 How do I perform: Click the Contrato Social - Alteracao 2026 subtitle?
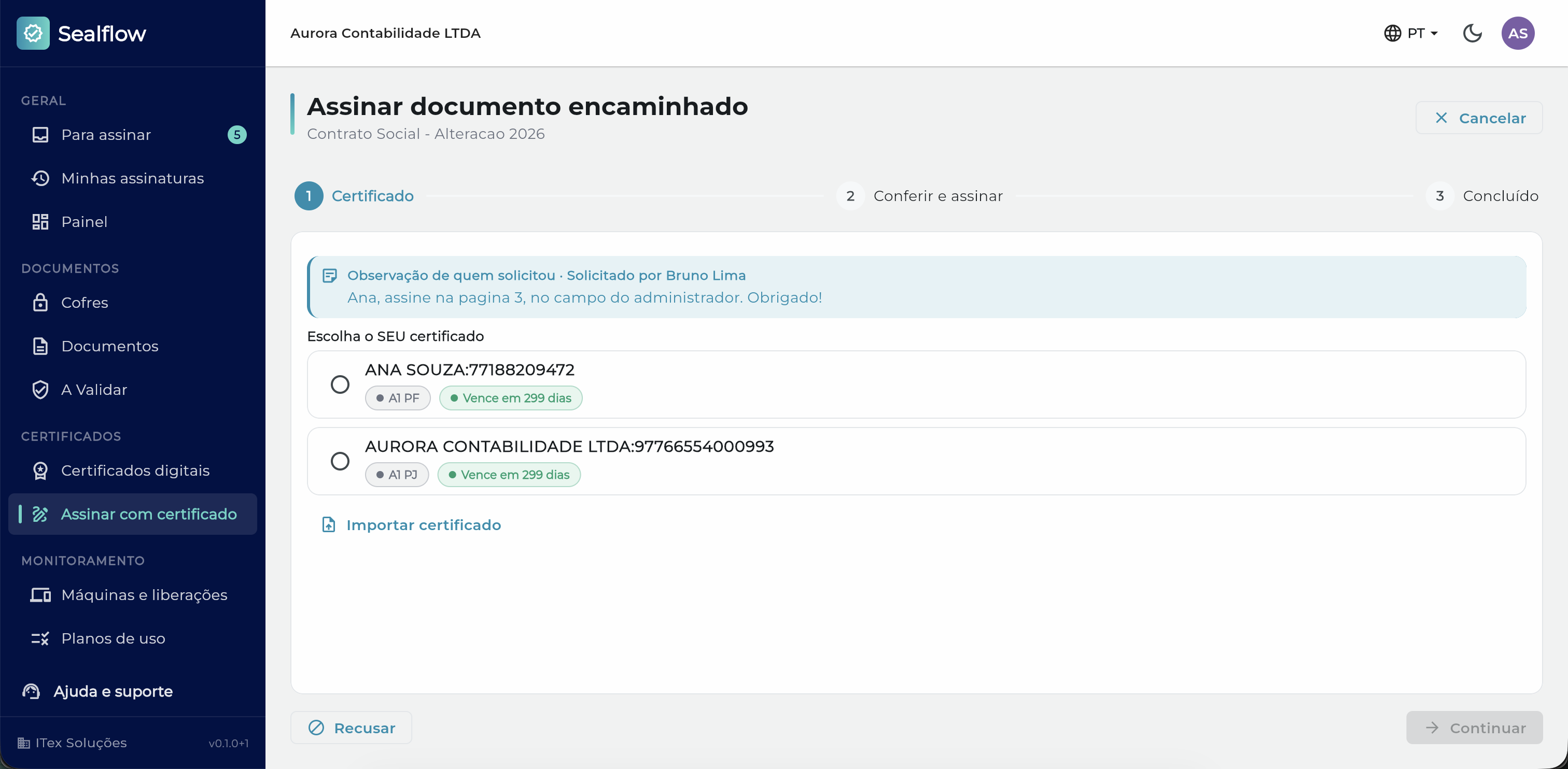click(x=426, y=134)
